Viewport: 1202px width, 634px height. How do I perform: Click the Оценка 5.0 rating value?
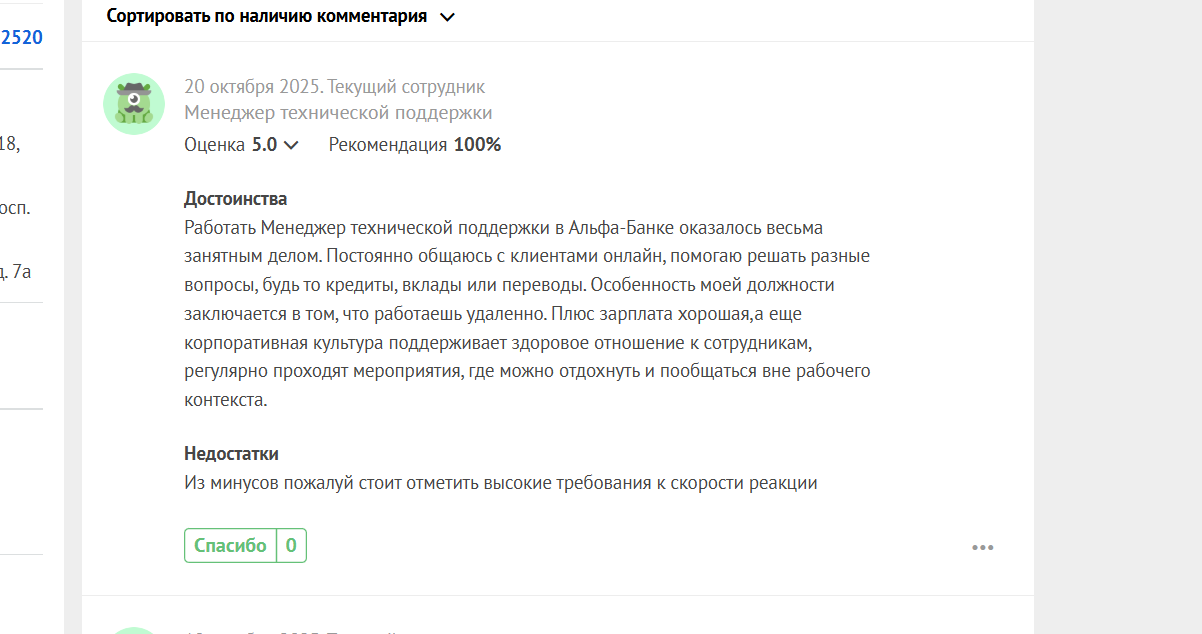[264, 145]
